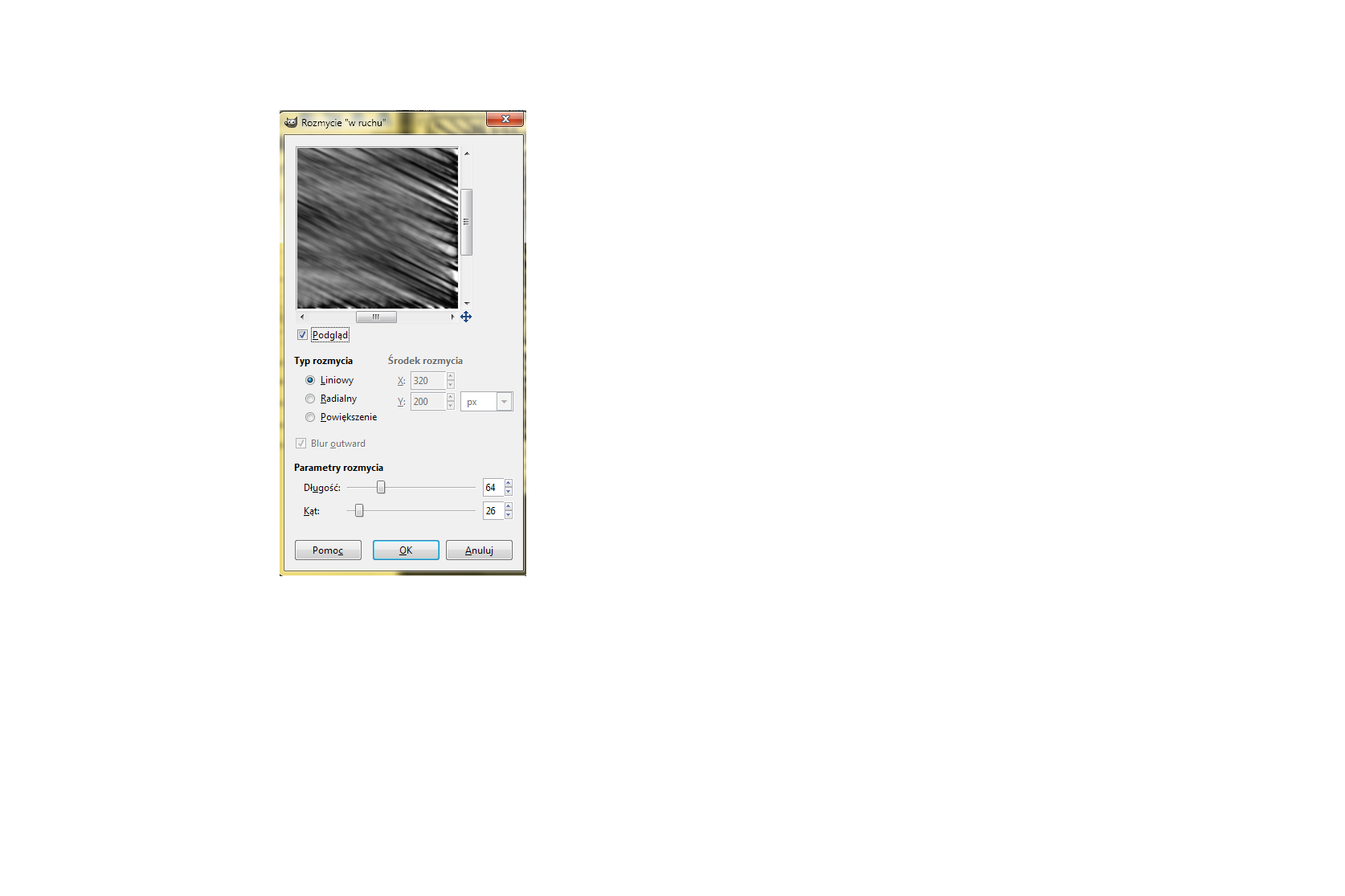Select the Powiększenie blur type
1345x896 pixels.
click(x=310, y=417)
